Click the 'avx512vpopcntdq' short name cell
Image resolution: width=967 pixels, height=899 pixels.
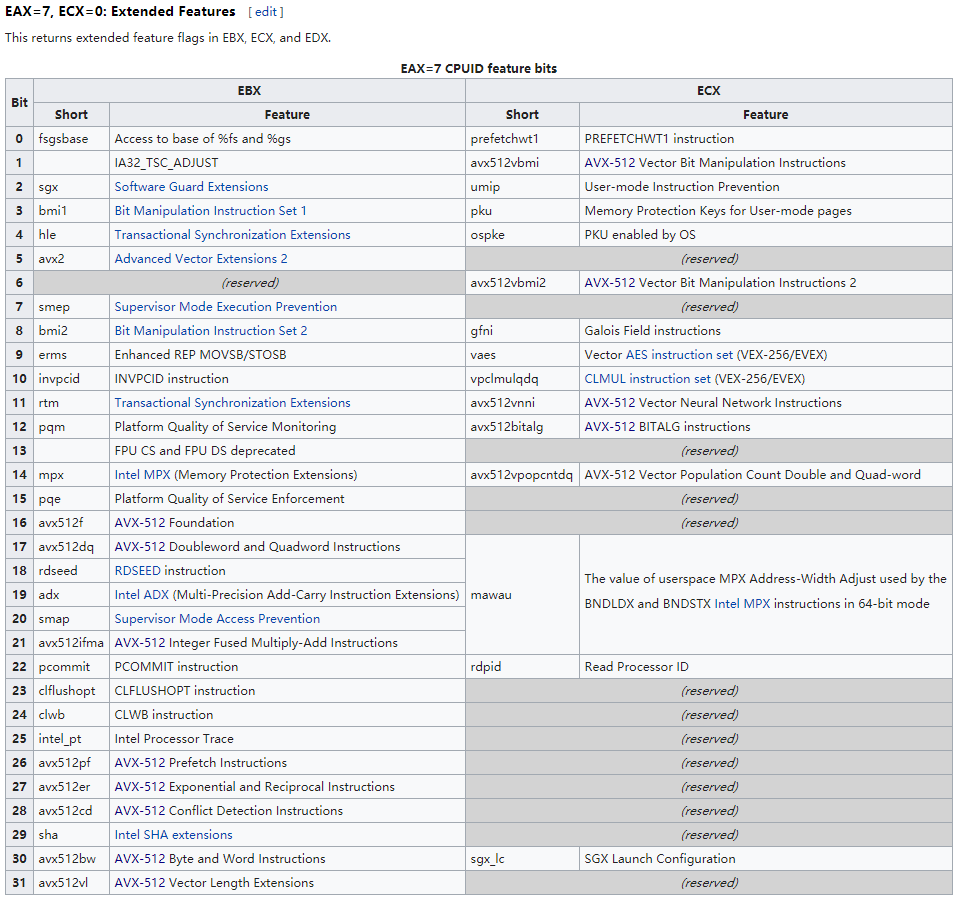pos(522,475)
